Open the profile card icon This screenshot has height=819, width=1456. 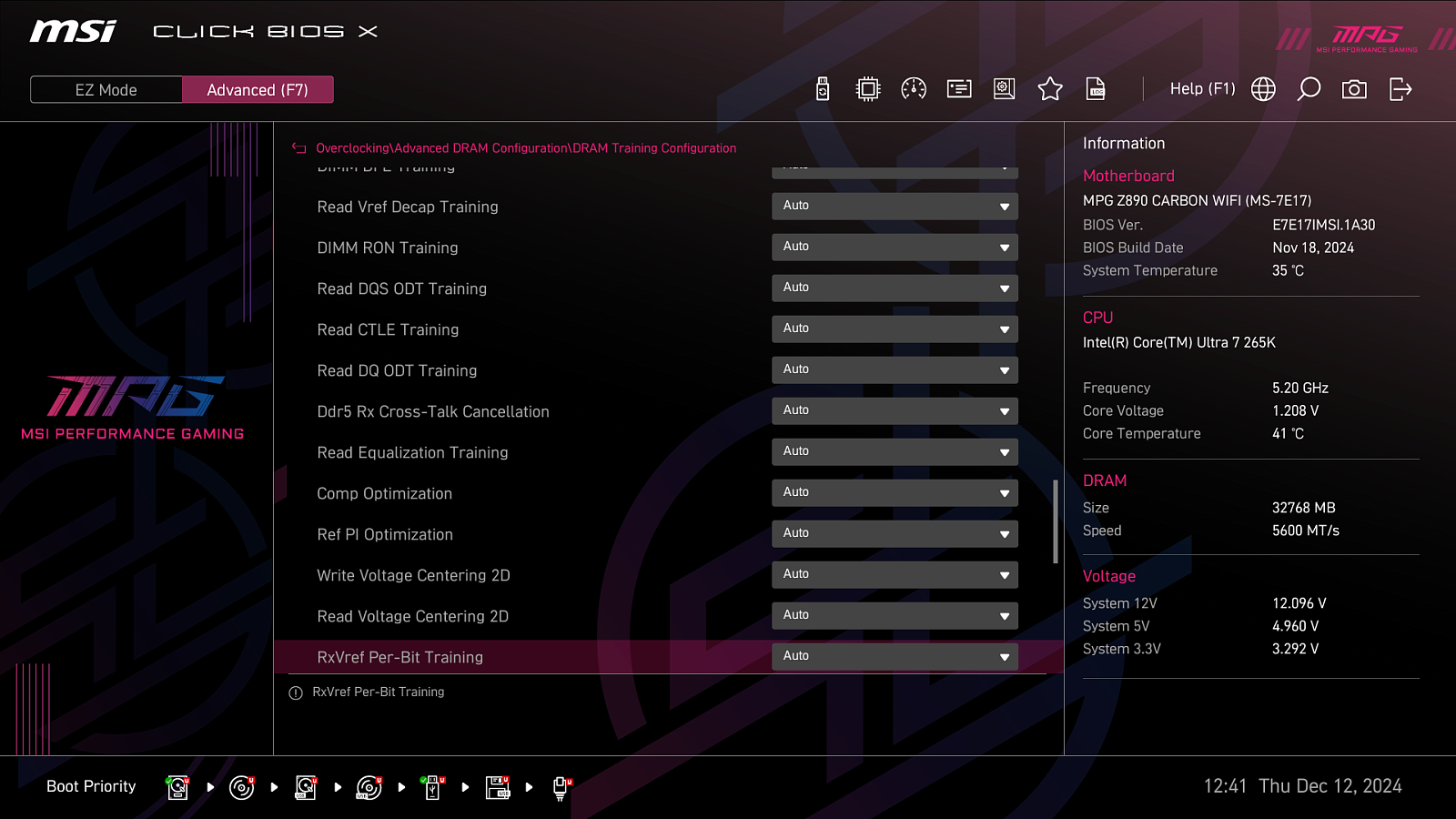(959, 89)
